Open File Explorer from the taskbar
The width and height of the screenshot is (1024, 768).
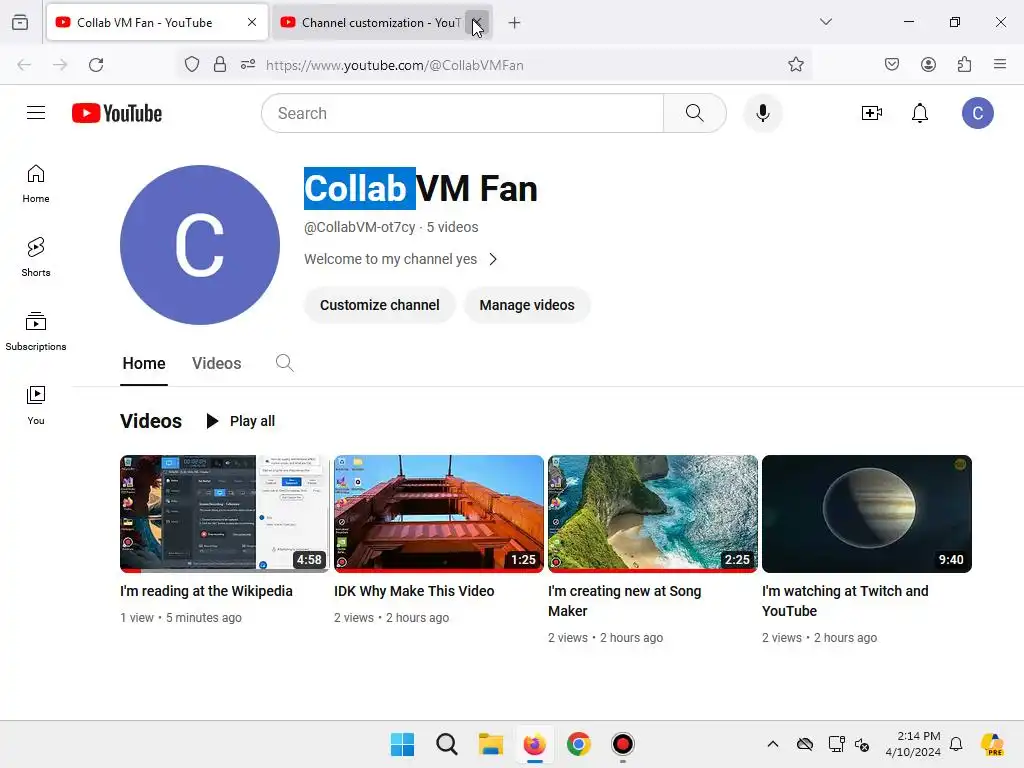[490, 744]
